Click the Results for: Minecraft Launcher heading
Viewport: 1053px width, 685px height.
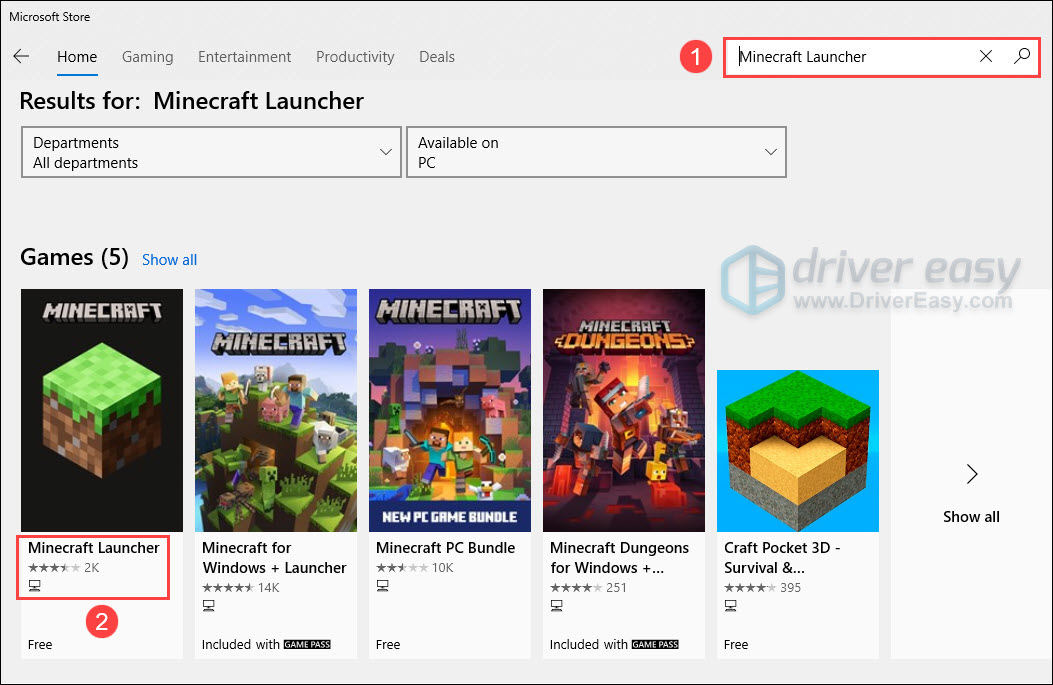[191, 101]
